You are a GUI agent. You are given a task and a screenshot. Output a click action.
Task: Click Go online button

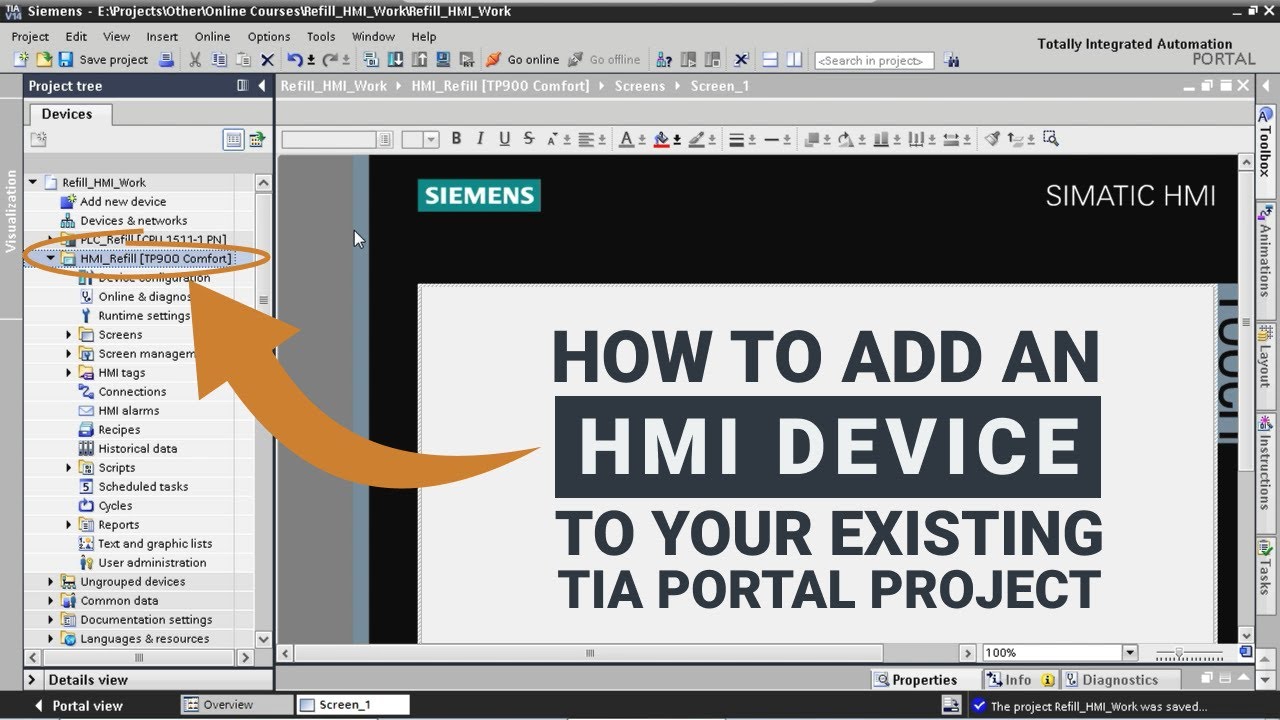[x=522, y=60]
